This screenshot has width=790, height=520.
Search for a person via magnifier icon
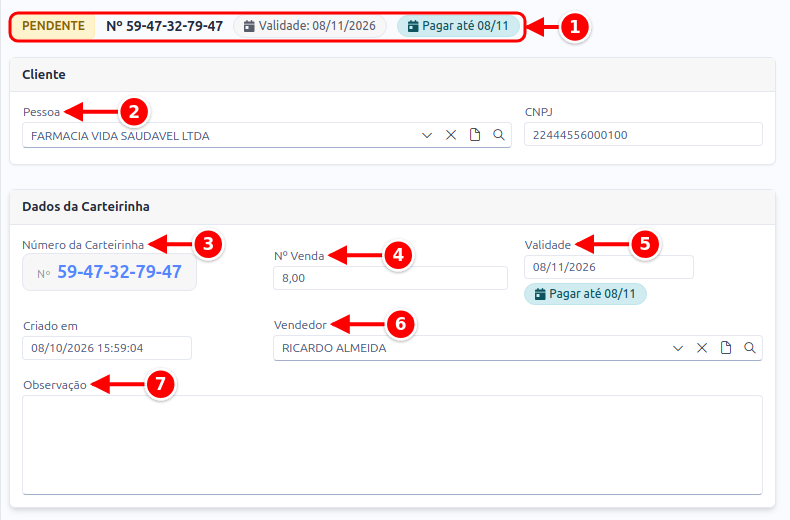[499, 135]
